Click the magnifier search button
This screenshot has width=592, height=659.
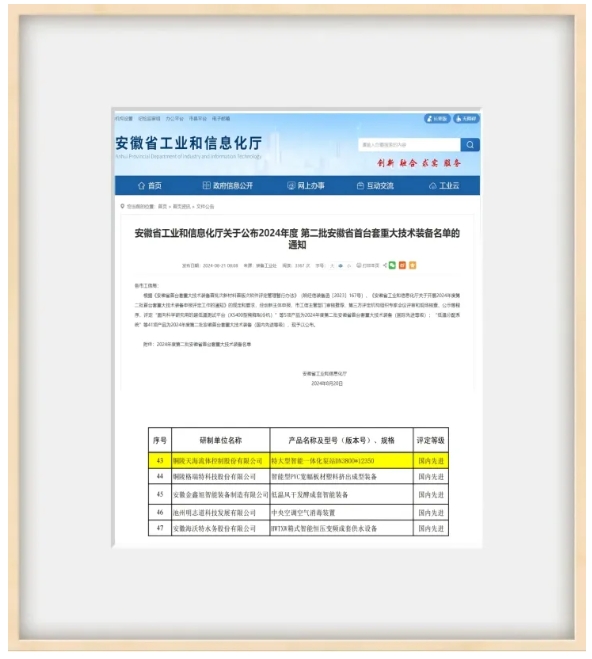click(x=470, y=145)
